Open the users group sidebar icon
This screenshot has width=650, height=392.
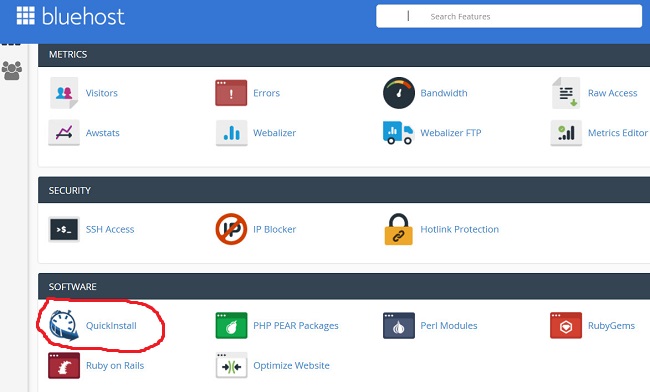(x=12, y=70)
